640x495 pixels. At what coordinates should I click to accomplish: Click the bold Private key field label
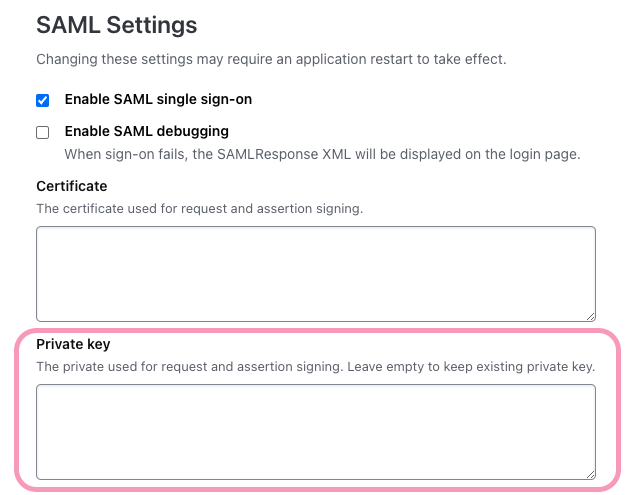[x=73, y=344]
